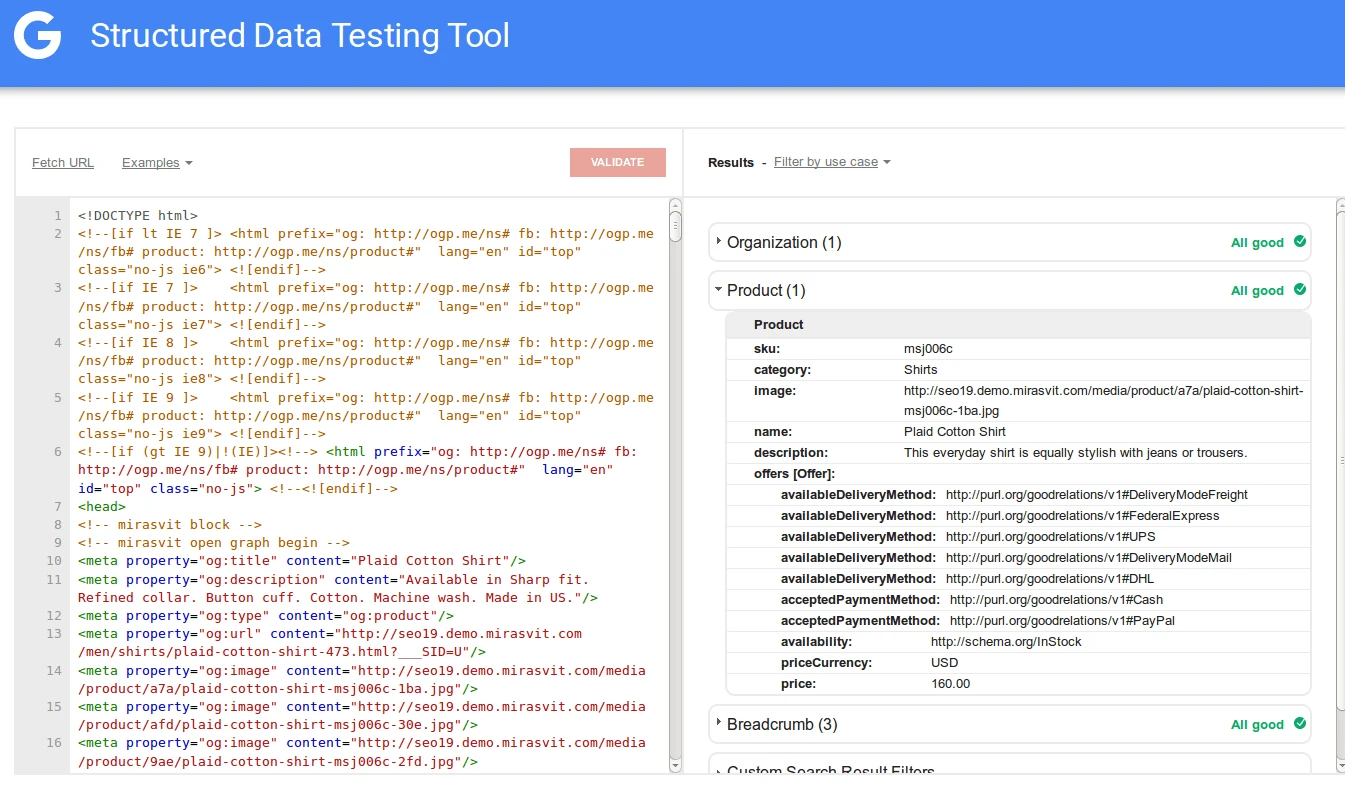
Task: Click the green checkmark beside Product
Action: (1298, 290)
